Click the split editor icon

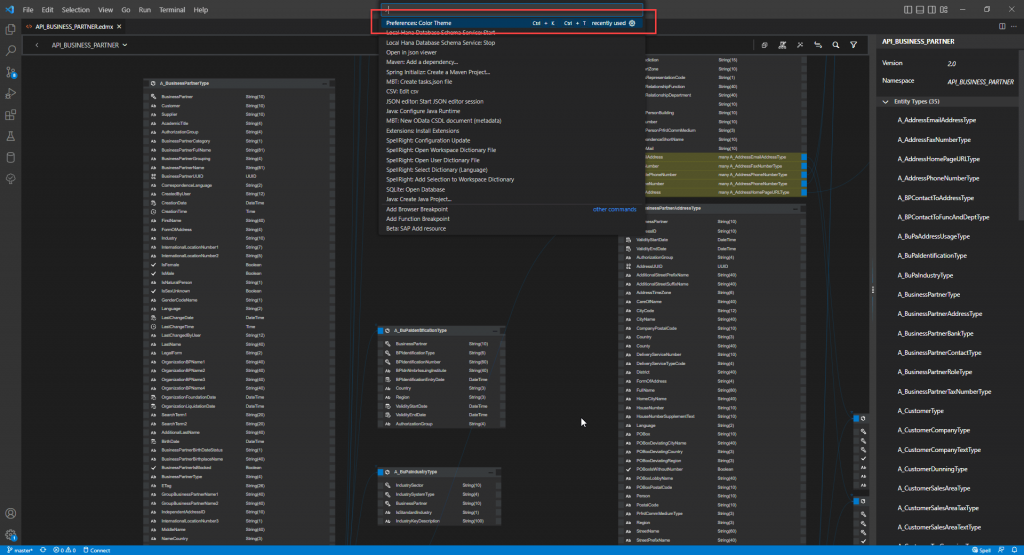tap(1002, 27)
